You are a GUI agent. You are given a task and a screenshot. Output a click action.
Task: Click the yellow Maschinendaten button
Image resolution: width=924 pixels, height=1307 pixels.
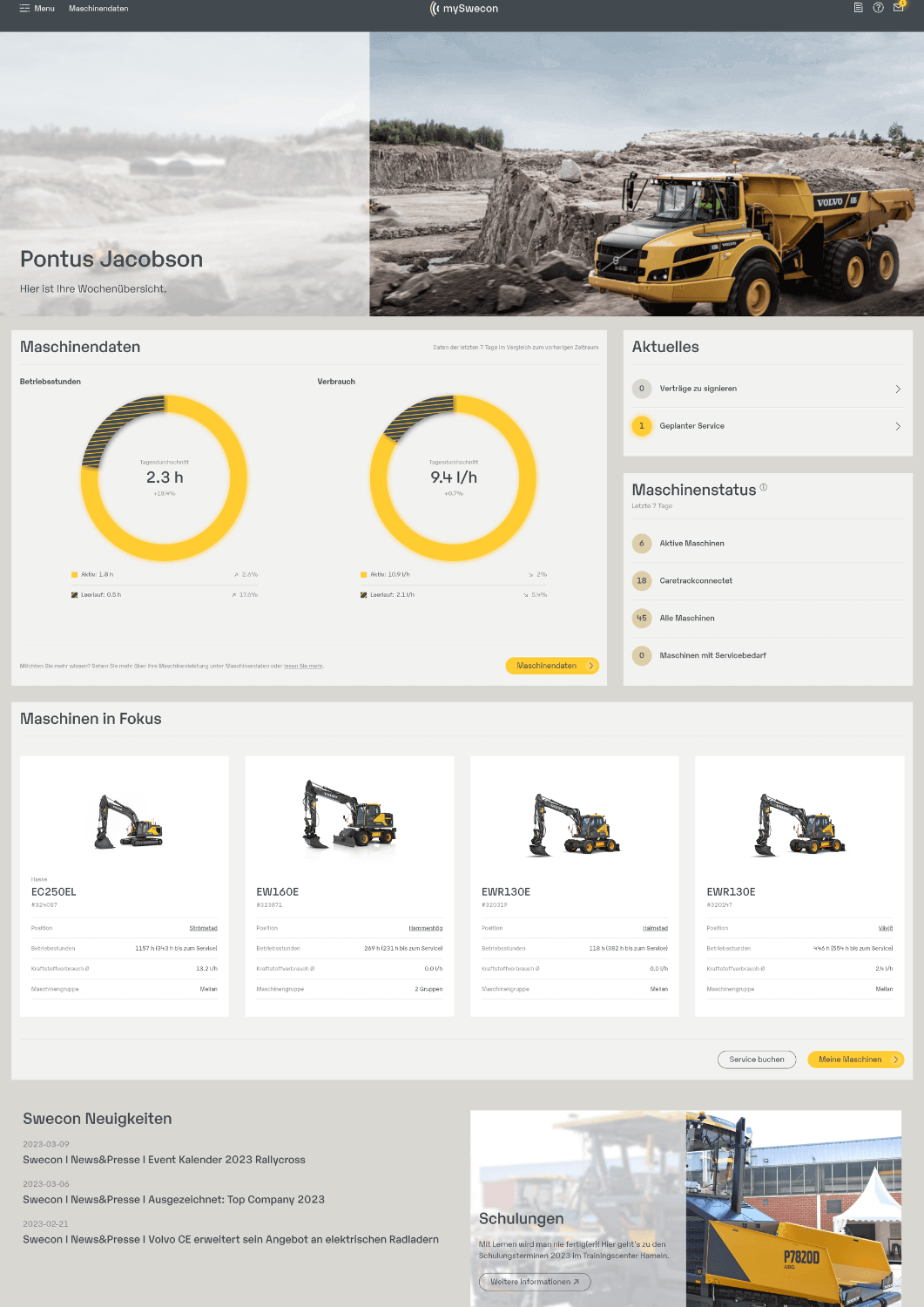[x=552, y=666]
